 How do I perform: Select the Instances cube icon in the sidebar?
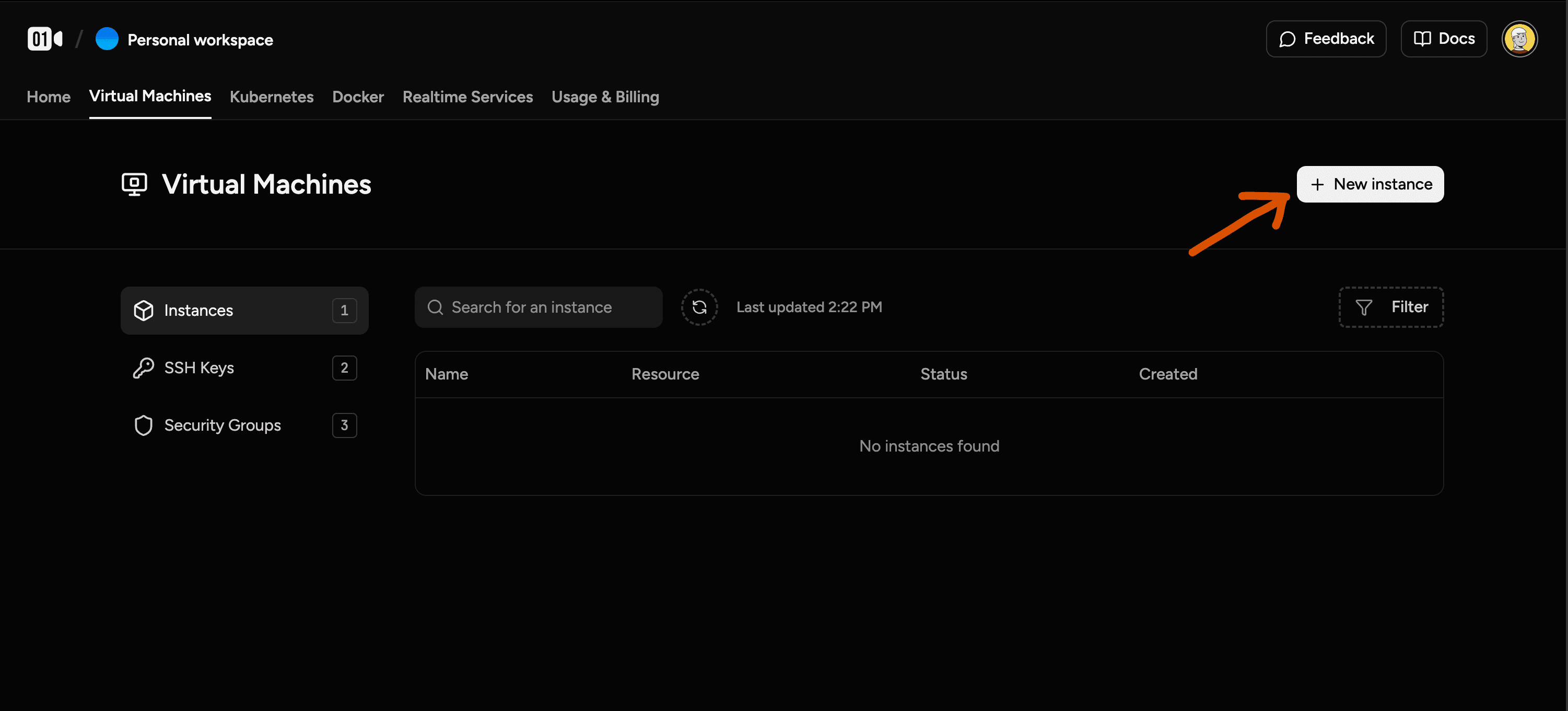tap(144, 310)
